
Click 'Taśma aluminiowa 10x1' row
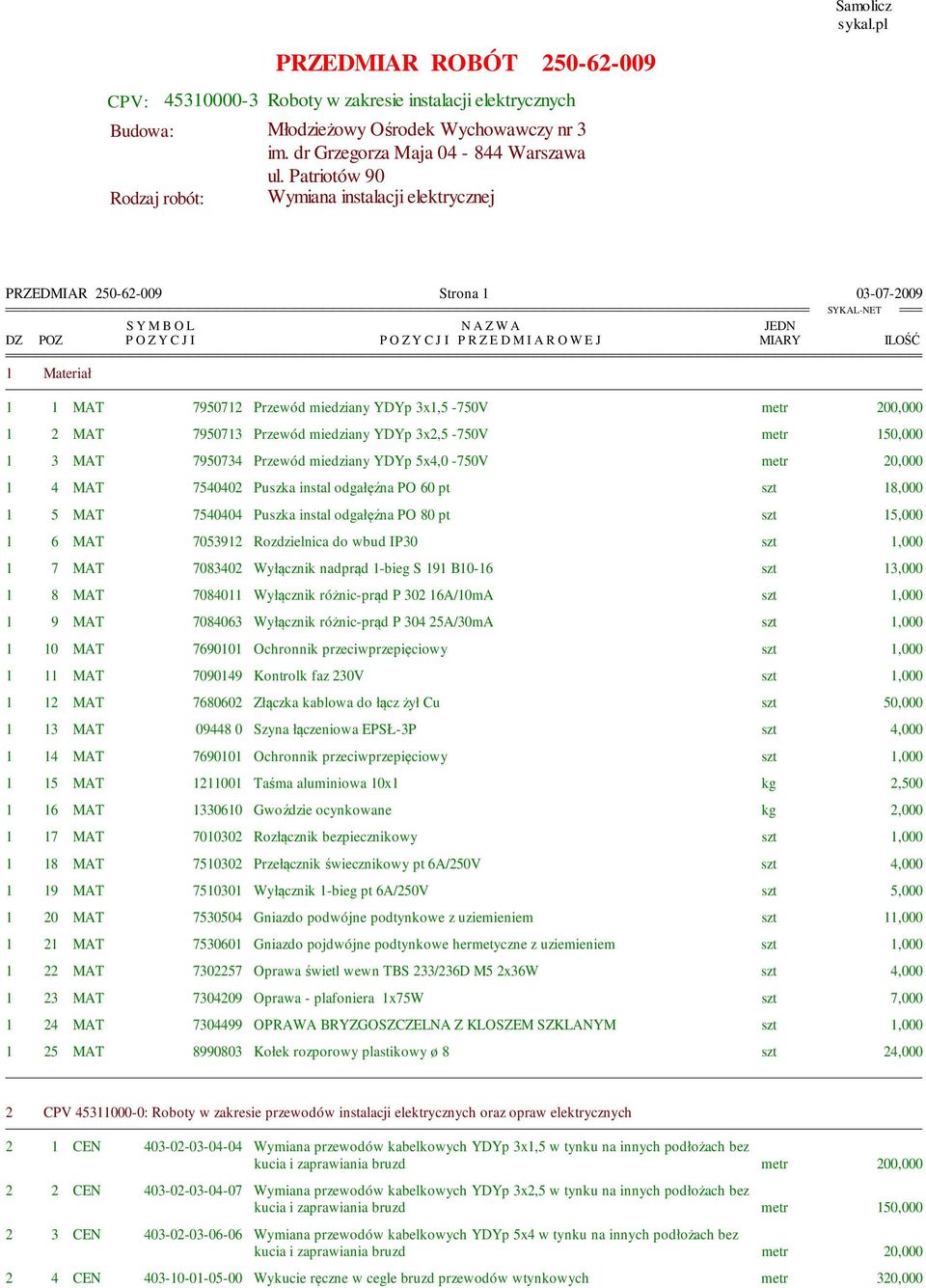tap(463, 783)
